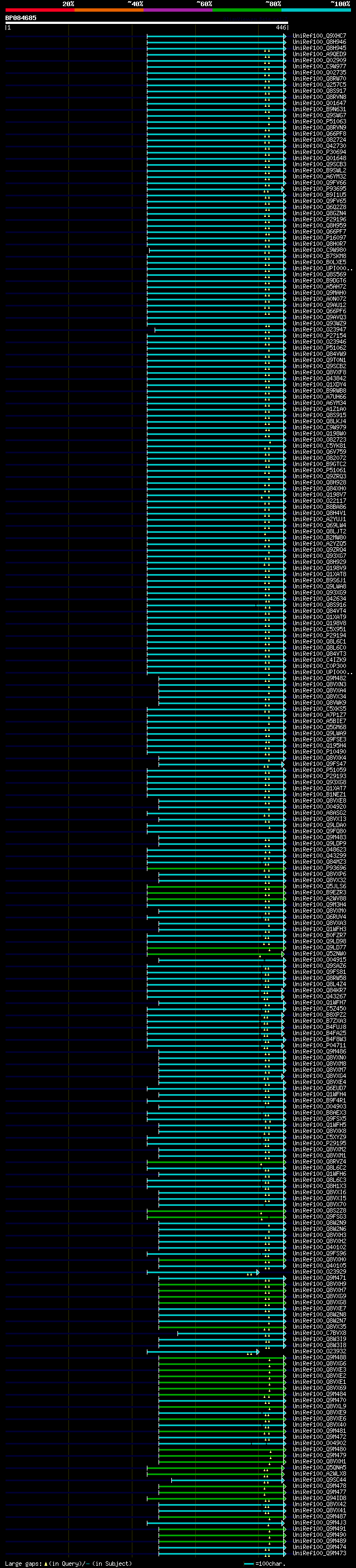This screenshot has height=1568, width=356.
Task: Select label UniRef100_O82724
Action: pos(319,140)
